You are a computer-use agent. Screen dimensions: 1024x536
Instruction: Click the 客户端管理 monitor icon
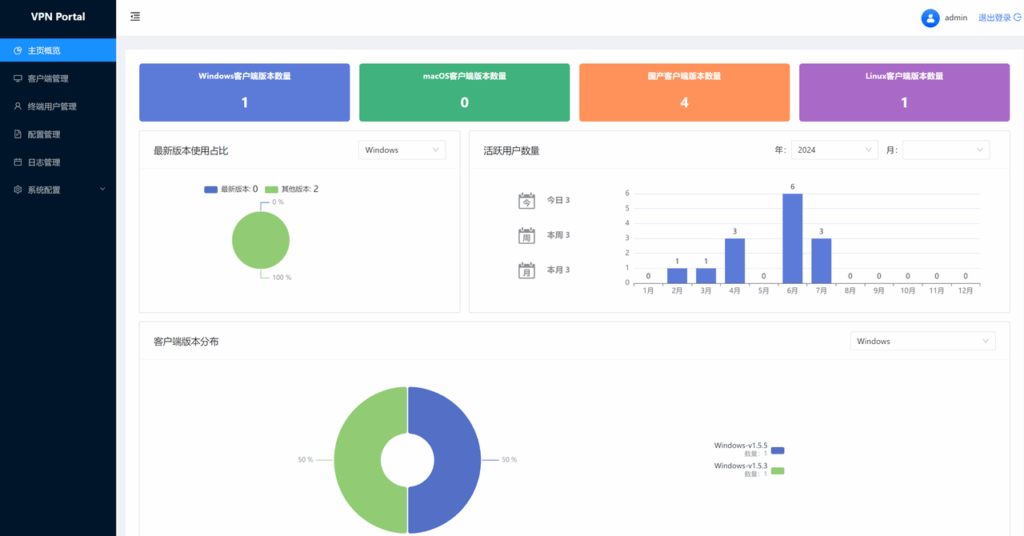coord(18,78)
